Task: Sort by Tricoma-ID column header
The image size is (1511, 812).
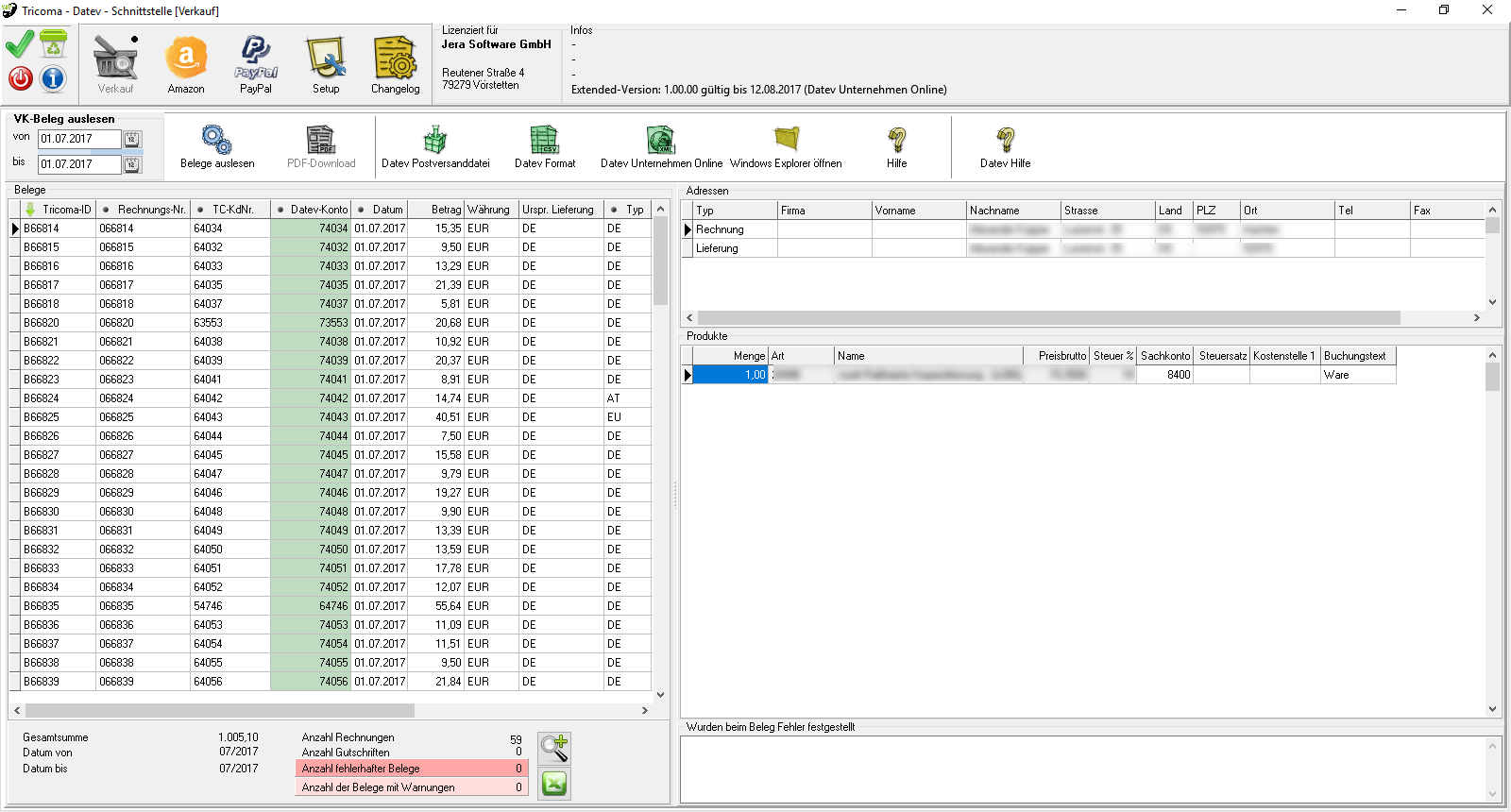Action: click(66, 210)
